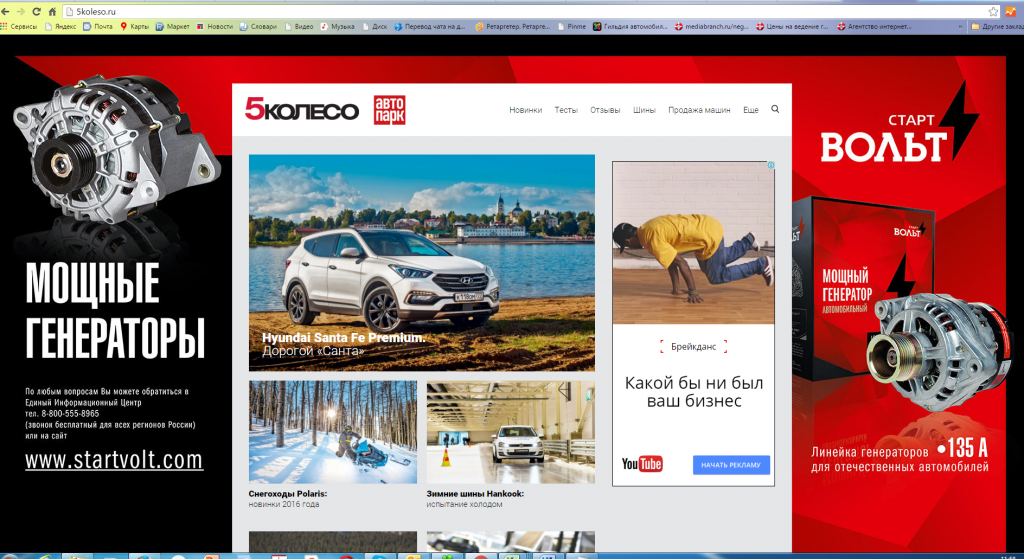Expand the bookmarks overflow chevron

pos(960,27)
